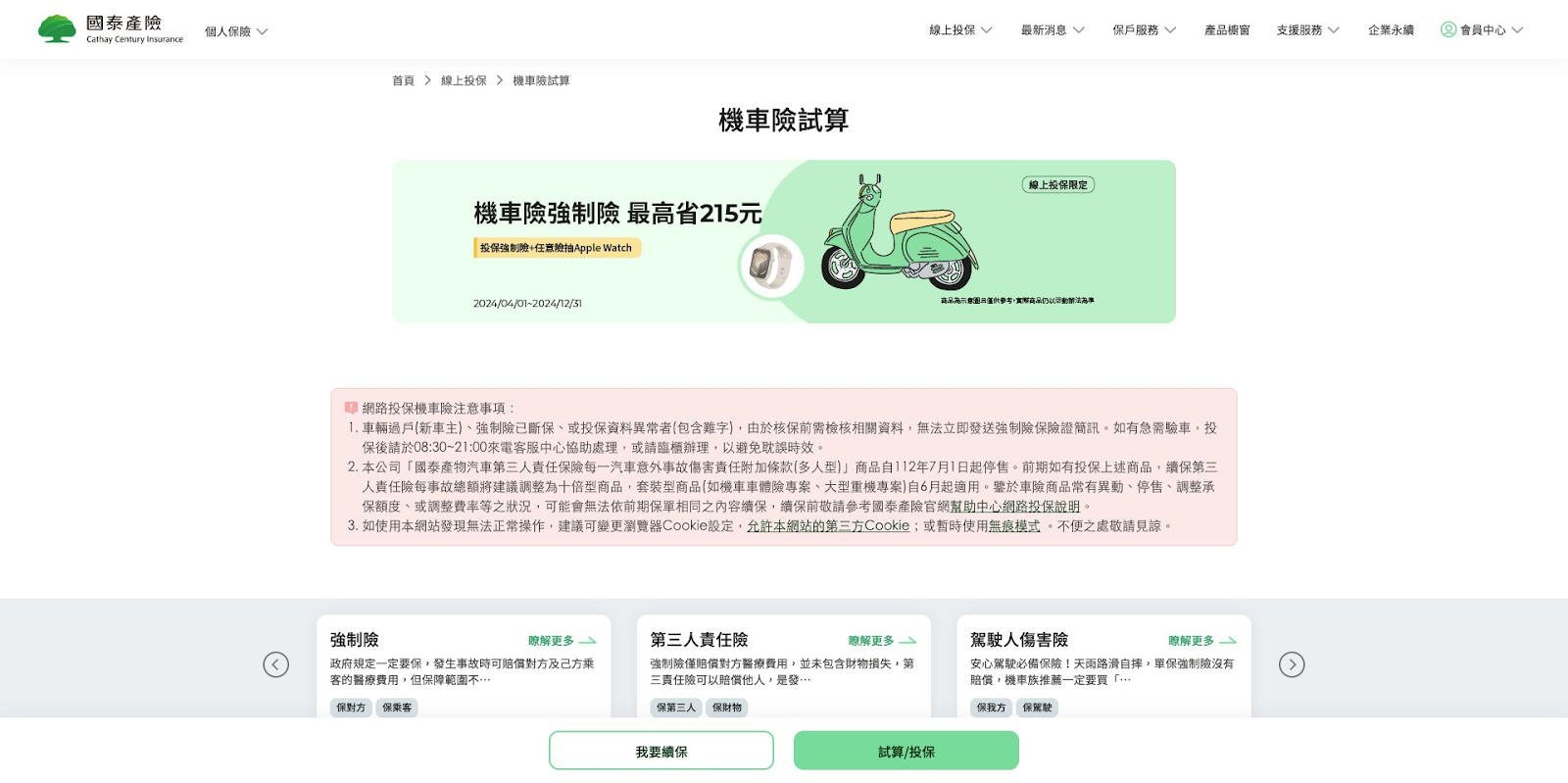Open the 企業永續 menu item

(1391, 30)
